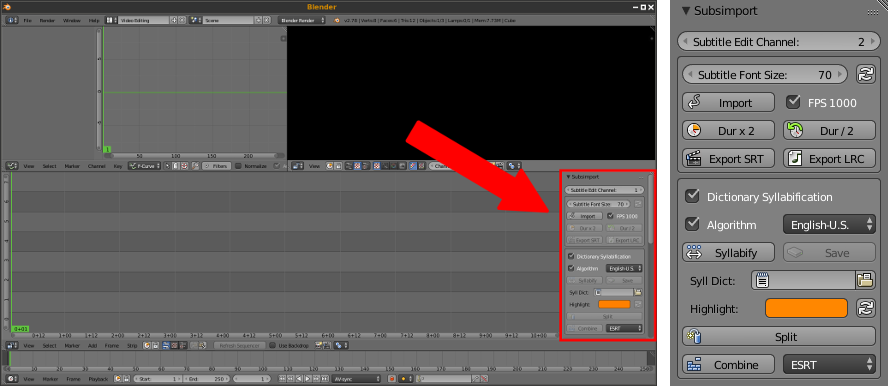Collapse Subsimport triangle in small Blender panel
888x386 pixels.
click(568, 177)
